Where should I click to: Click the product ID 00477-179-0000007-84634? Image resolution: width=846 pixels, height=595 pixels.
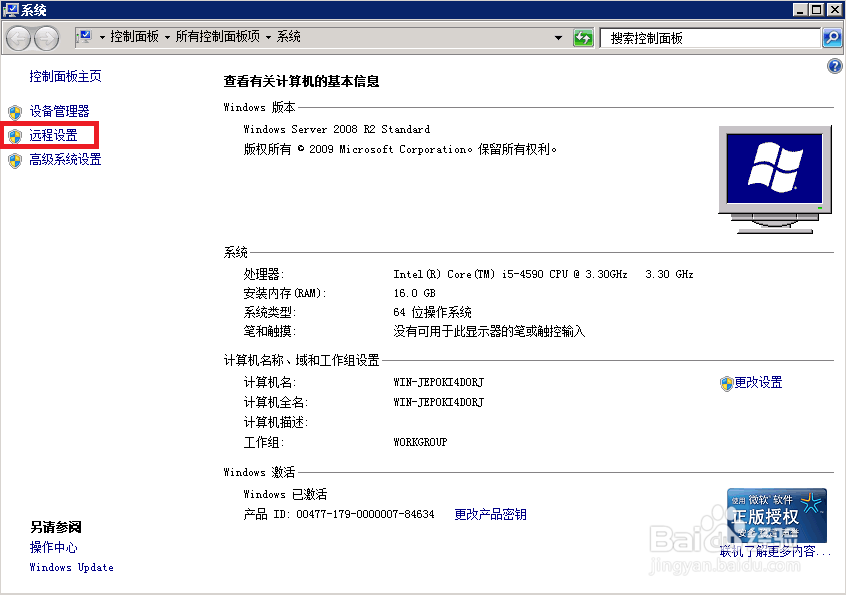pyautogui.click(x=365, y=514)
